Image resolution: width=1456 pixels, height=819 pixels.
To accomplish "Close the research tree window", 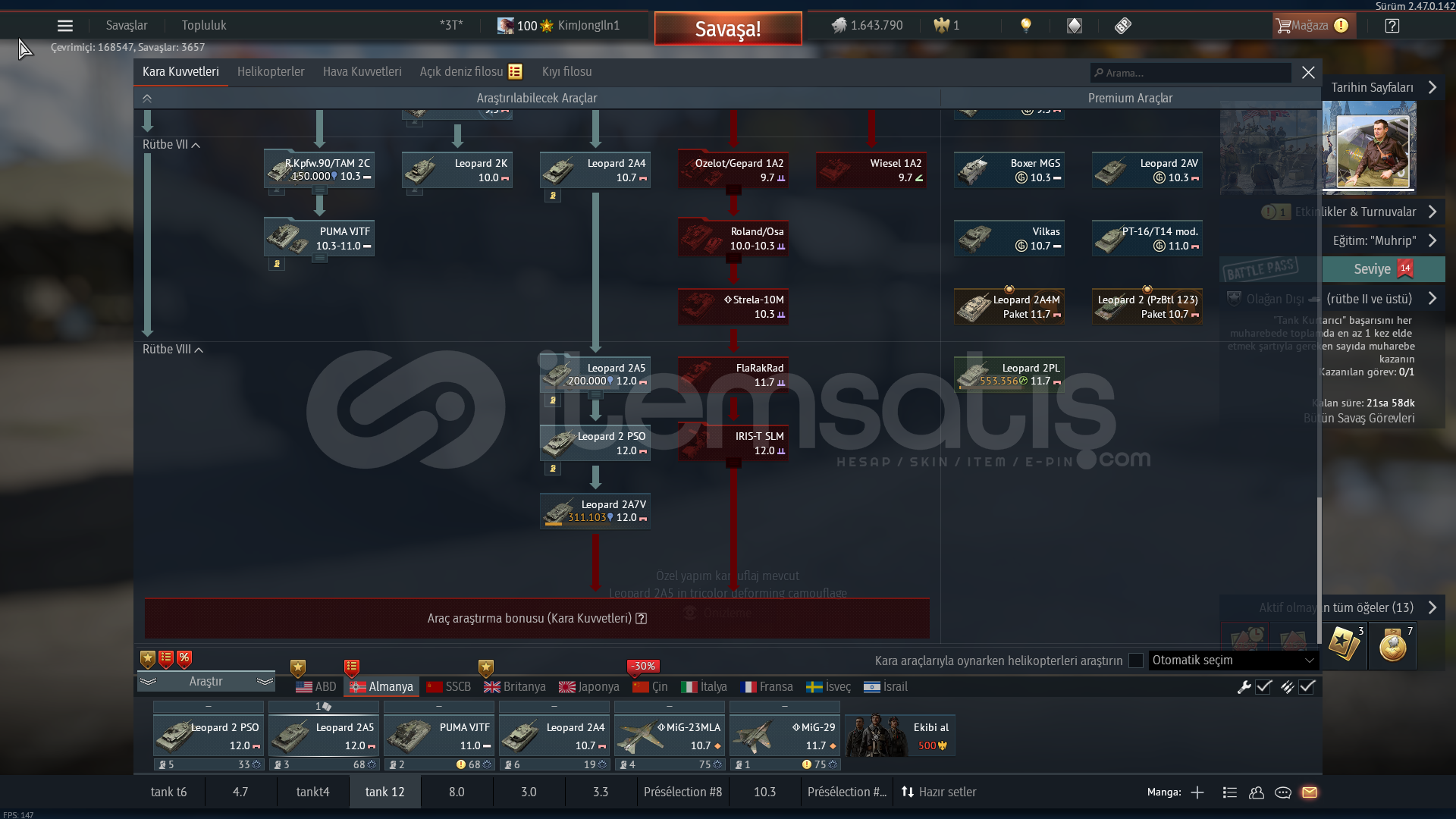I will point(1308,72).
